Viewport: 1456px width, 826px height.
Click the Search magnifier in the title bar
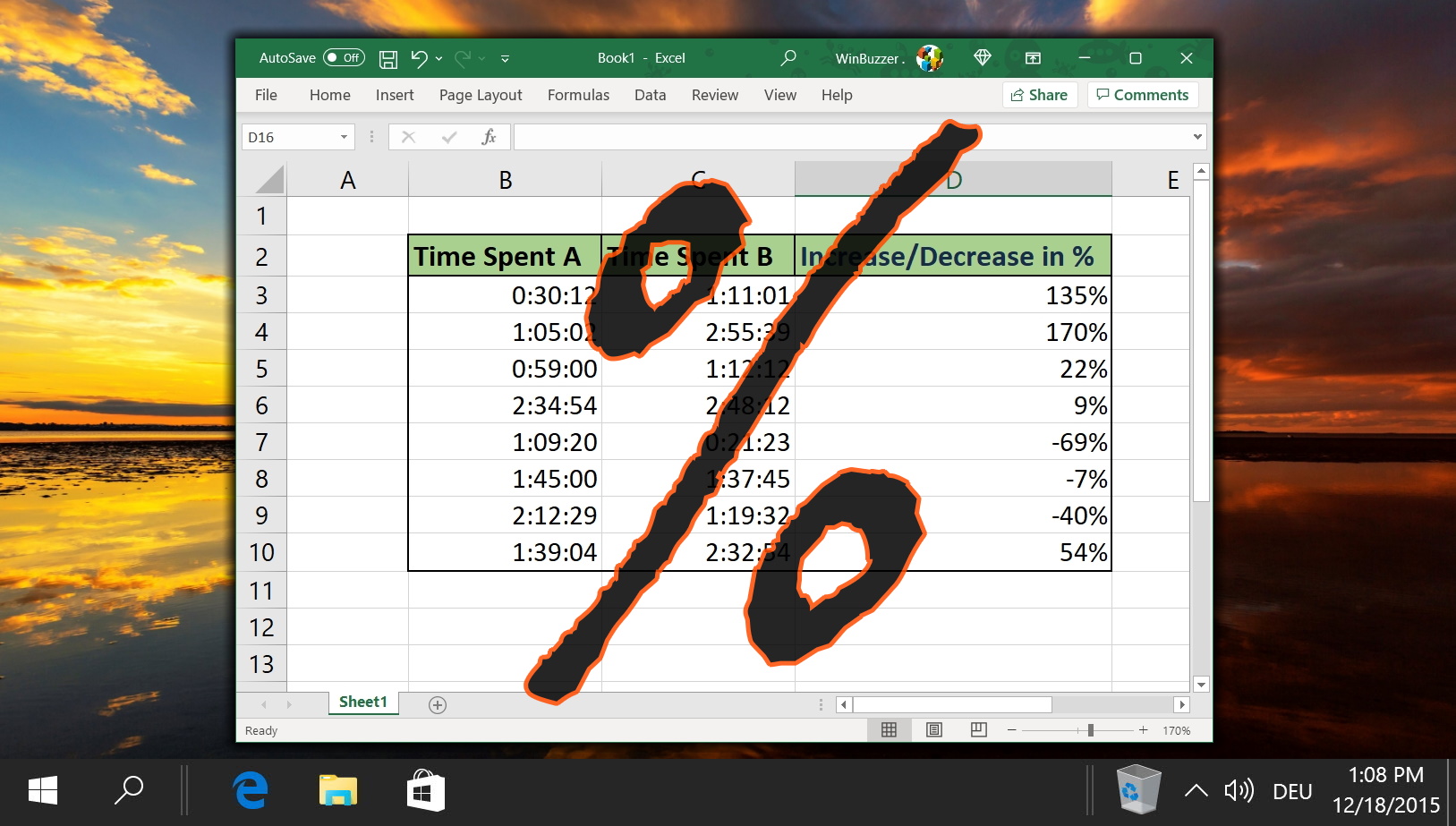787,57
